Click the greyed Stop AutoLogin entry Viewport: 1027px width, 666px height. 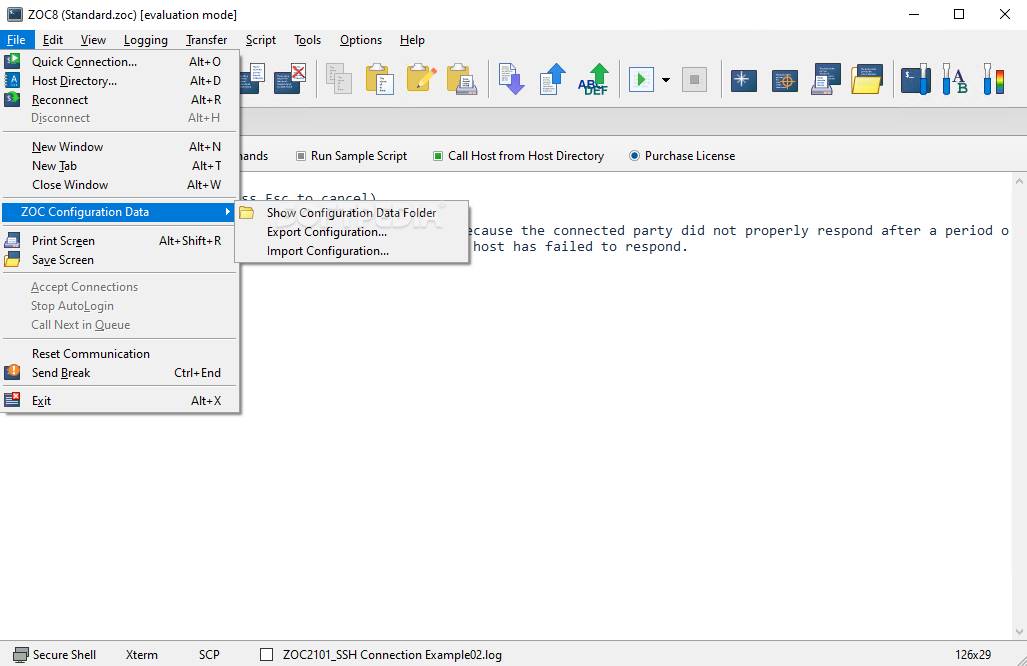[x=119, y=306]
